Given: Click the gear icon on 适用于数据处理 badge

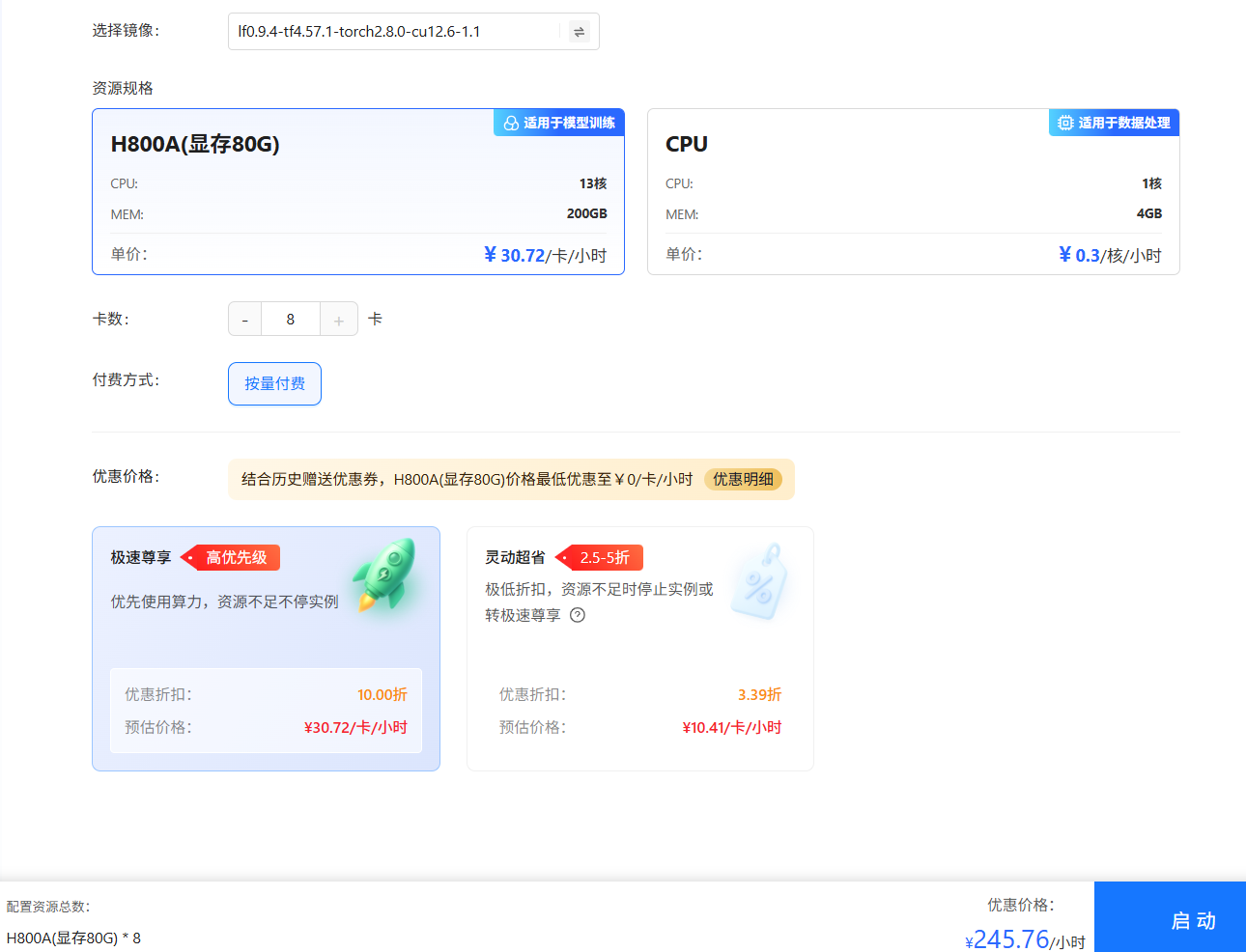Looking at the screenshot, I should (x=1064, y=122).
